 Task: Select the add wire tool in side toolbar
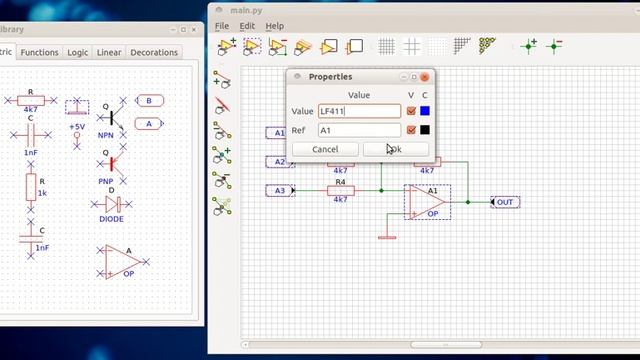(x=222, y=79)
